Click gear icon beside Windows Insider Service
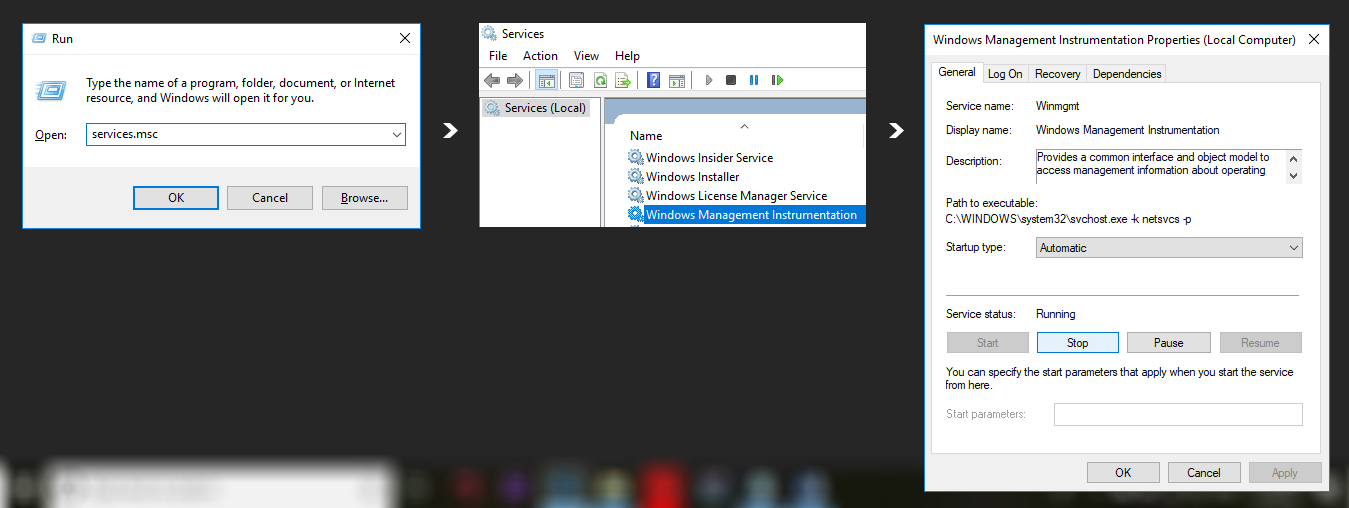 point(635,157)
